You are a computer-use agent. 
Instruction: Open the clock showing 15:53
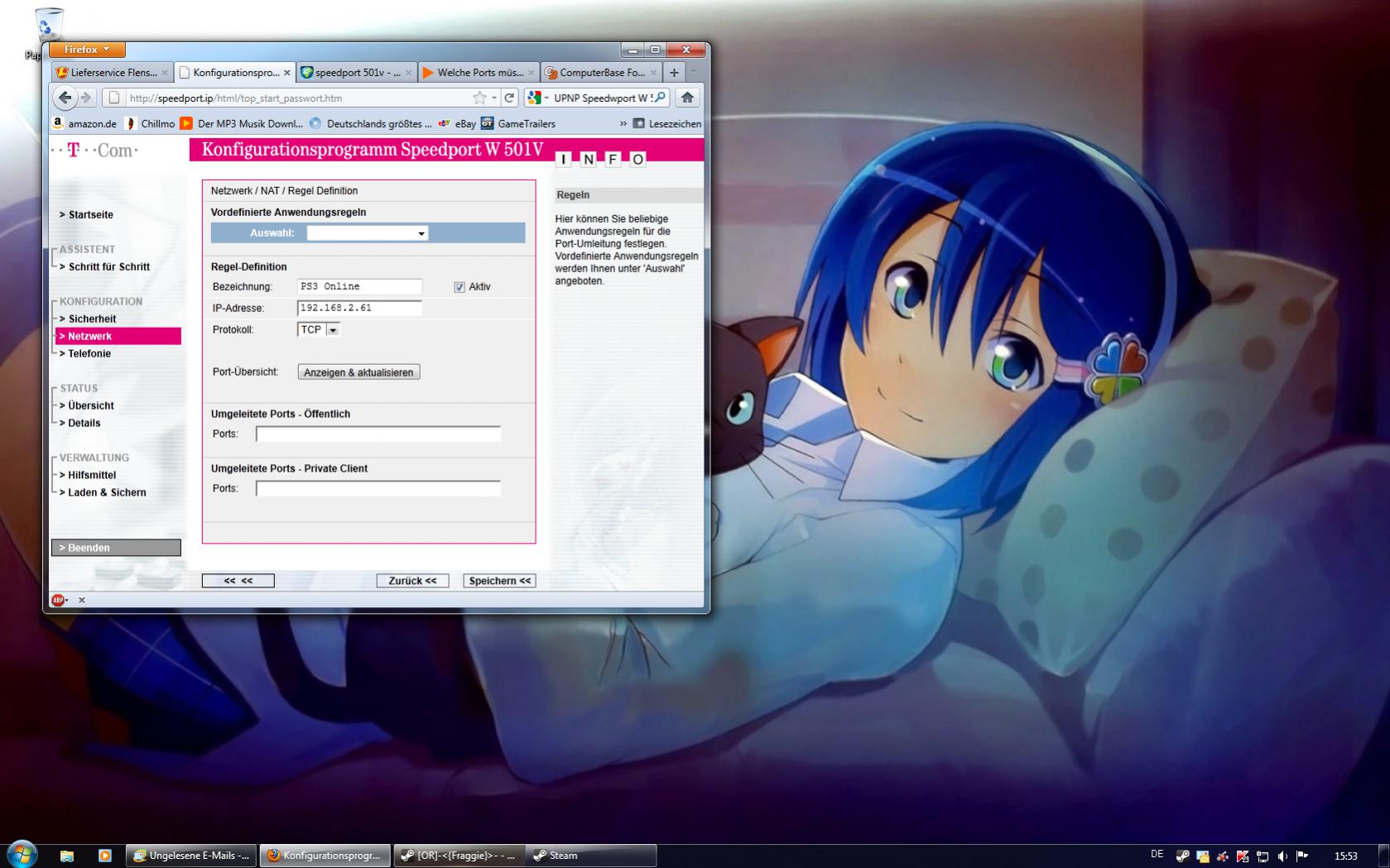tap(1345, 856)
